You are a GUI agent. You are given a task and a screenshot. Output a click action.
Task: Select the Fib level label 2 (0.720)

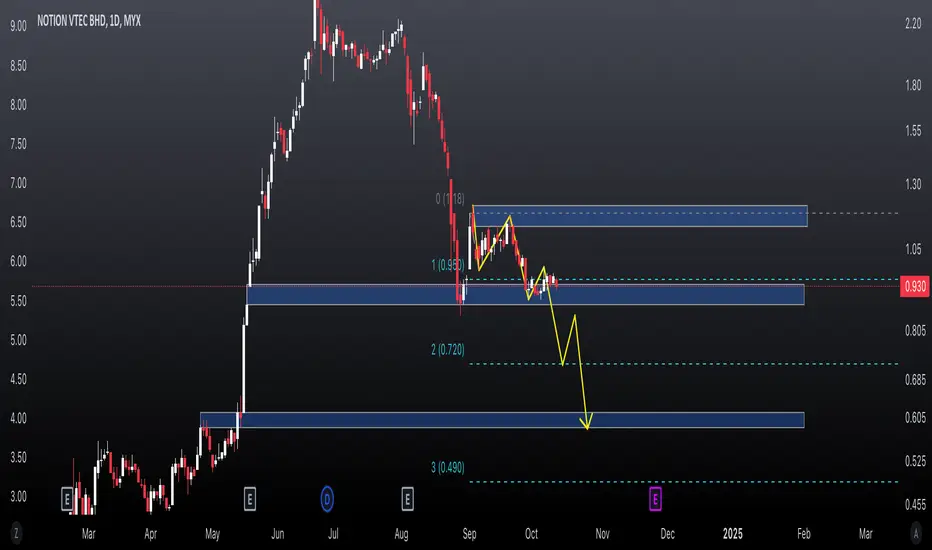[448, 350]
